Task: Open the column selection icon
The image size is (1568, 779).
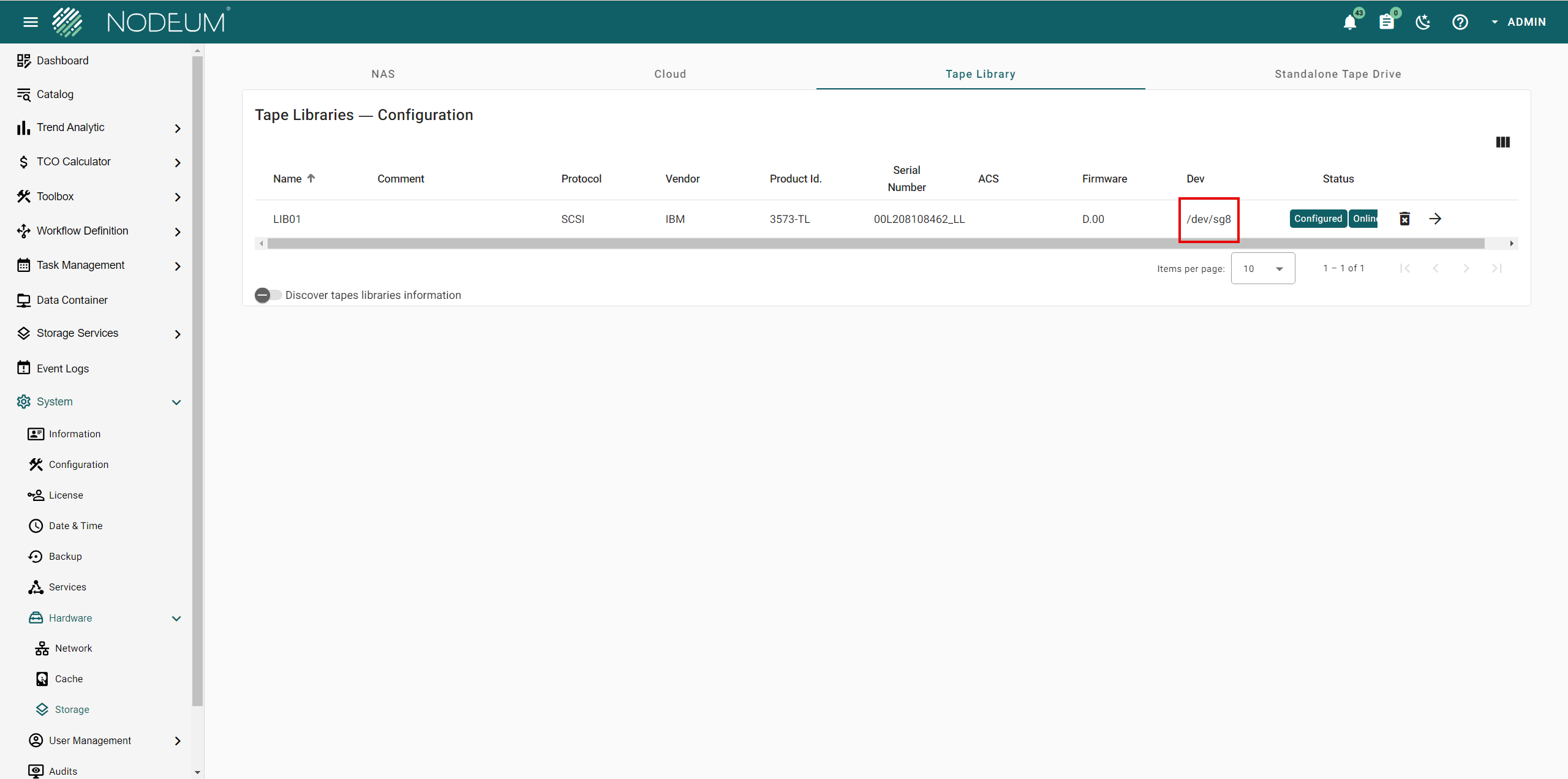Action: [1502, 142]
